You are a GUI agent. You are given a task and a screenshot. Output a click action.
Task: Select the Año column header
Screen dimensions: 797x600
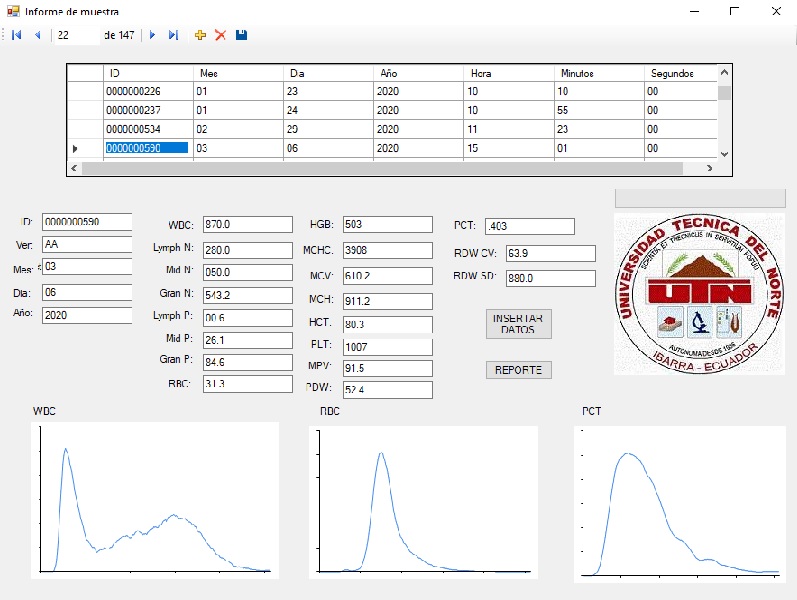click(x=418, y=73)
